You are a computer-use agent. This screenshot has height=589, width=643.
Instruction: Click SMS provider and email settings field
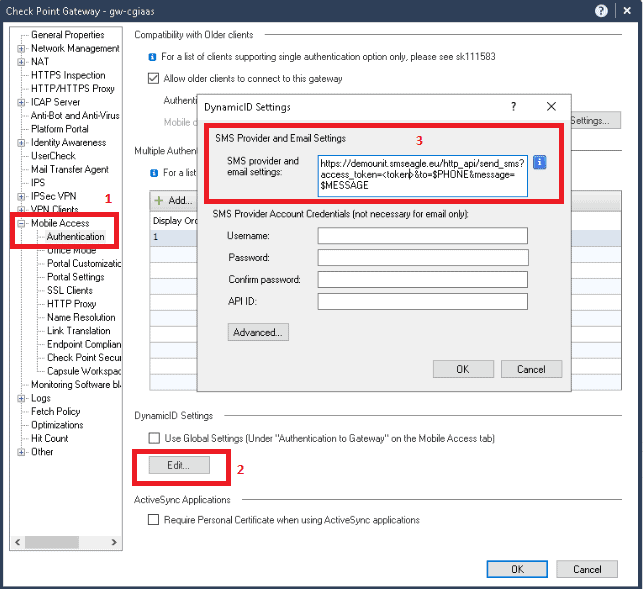[422, 176]
